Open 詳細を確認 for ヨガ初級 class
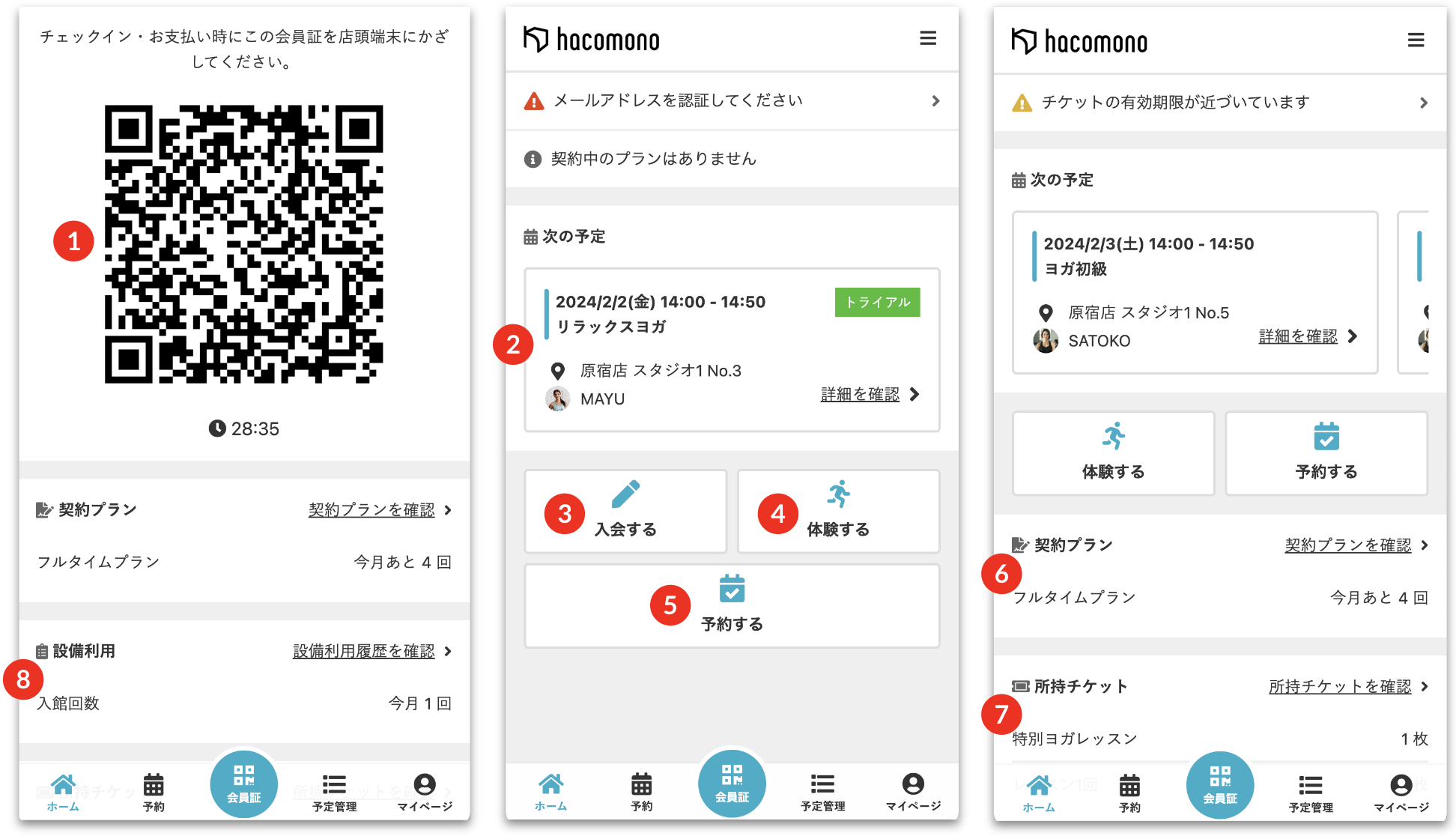1456x836 pixels. [1297, 336]
